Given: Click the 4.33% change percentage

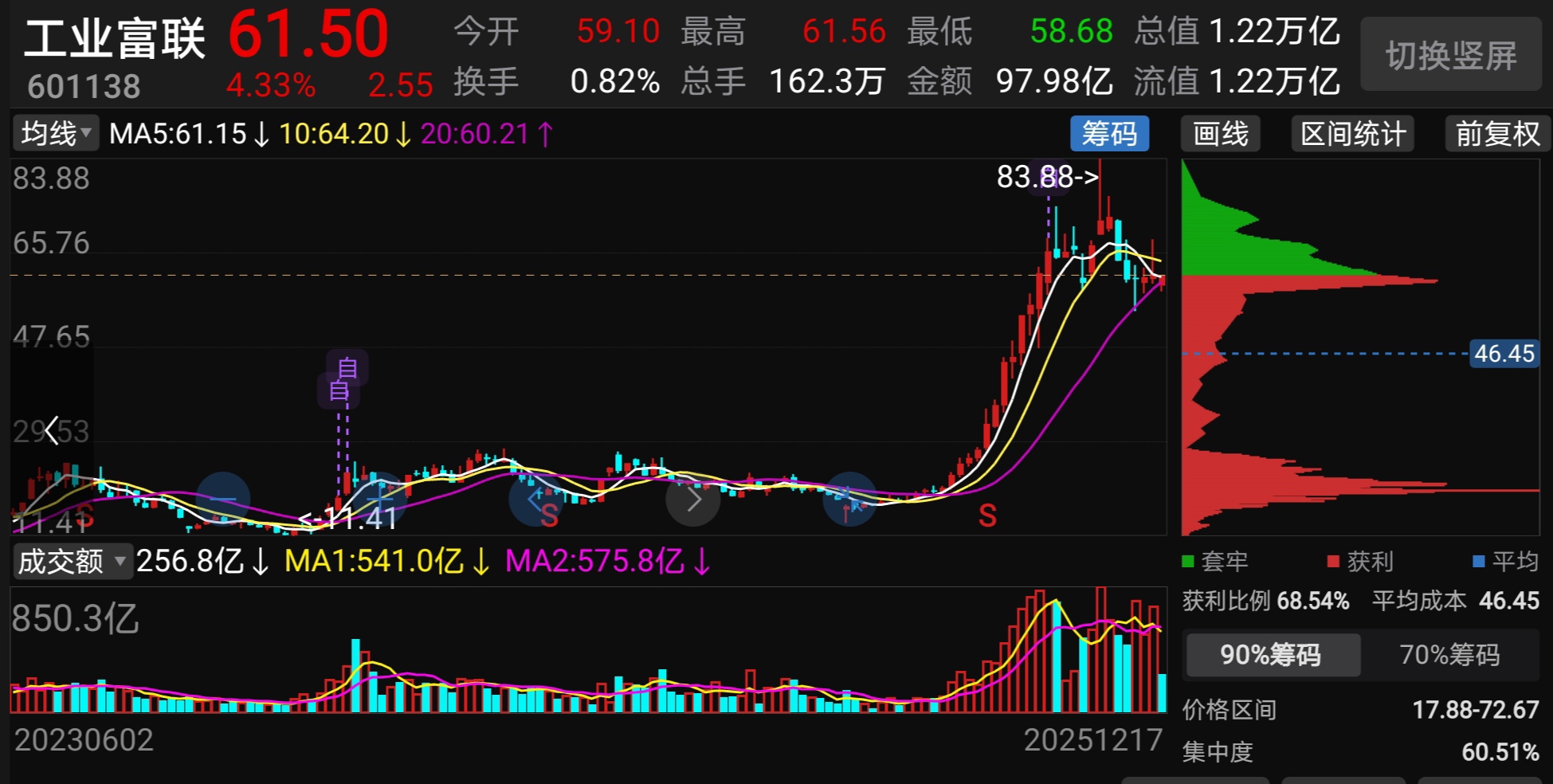Looking at the screenshot, I should coord(271,85).
